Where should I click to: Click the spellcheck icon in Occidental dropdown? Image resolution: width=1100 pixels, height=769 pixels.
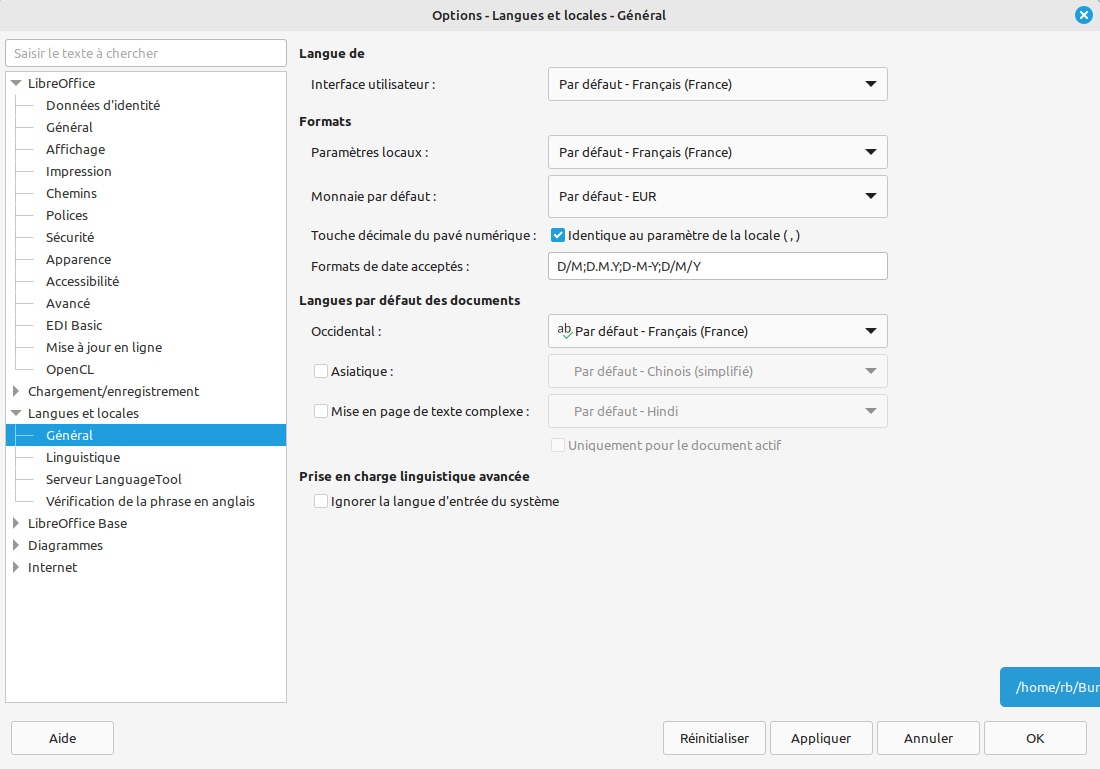(x=565, y=331)
